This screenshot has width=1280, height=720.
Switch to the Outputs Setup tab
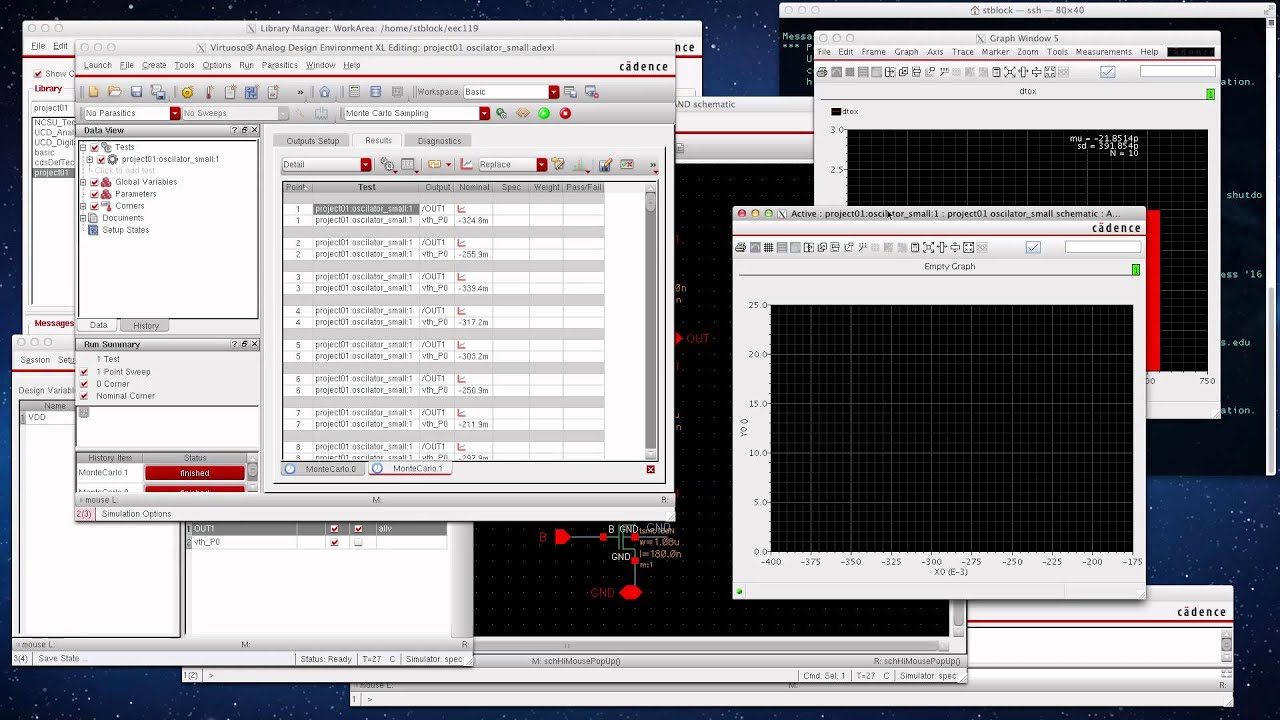pyautogui.click(x=313, y=141)
